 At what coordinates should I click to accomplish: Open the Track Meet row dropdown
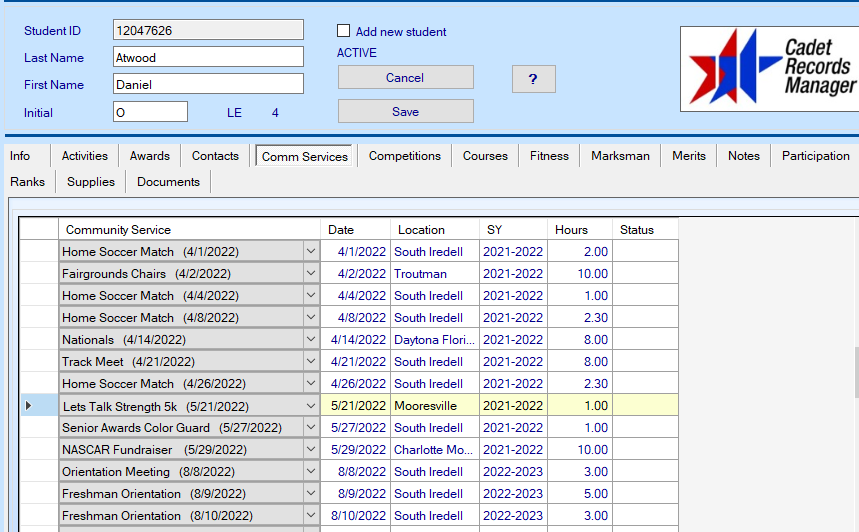pyautogui.click(x=310, y=362)
